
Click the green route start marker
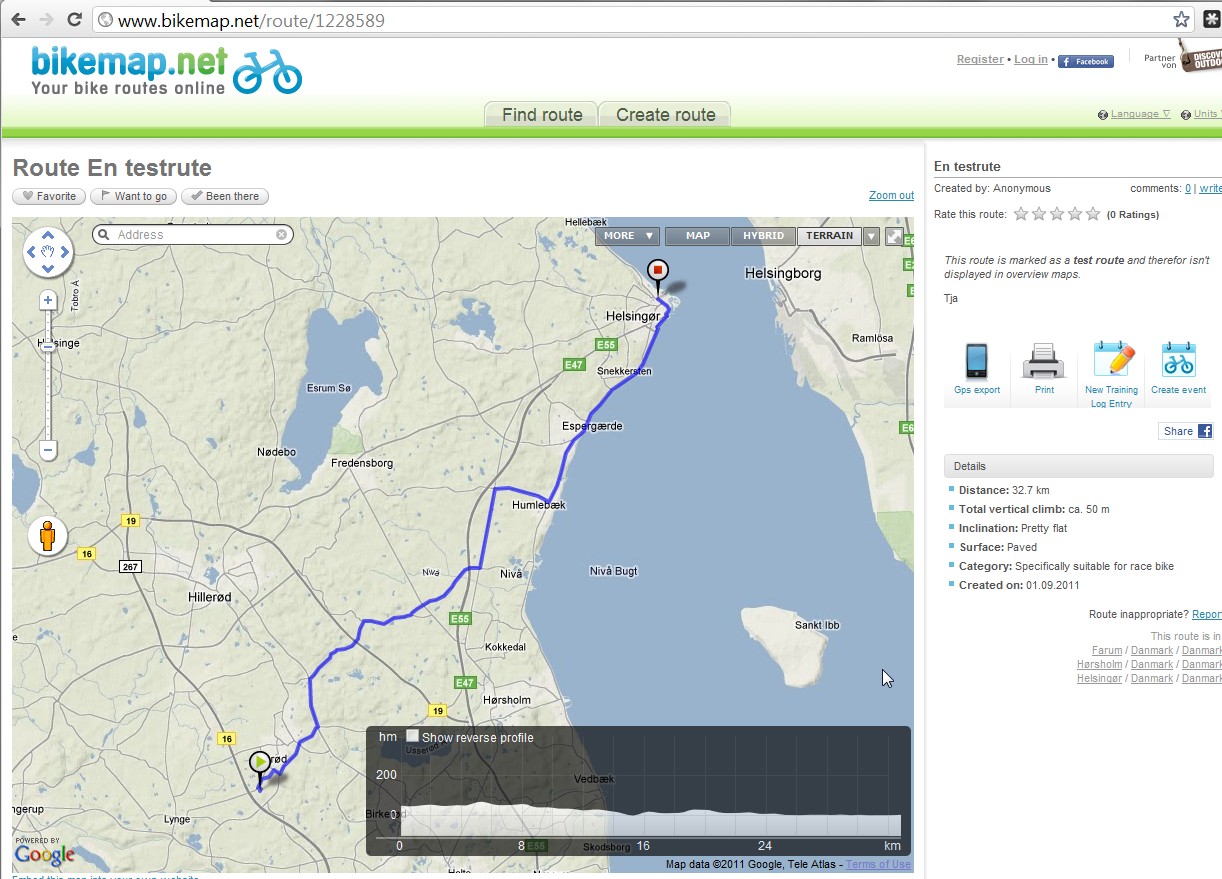pos(260,765)
